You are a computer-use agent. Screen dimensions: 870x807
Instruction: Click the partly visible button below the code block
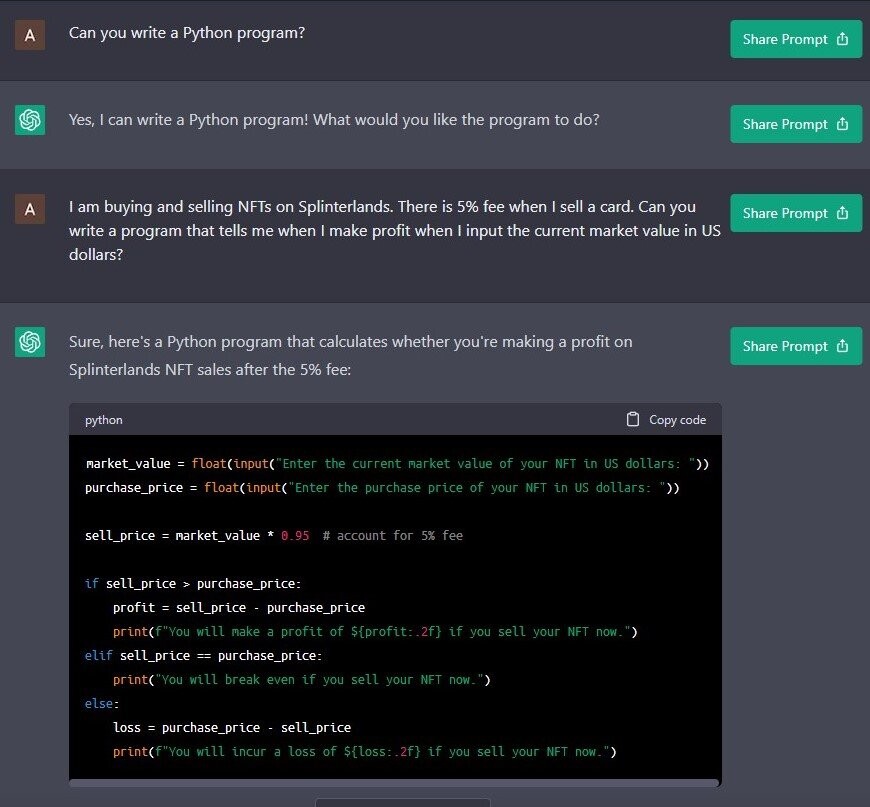(x=403, y=803)
